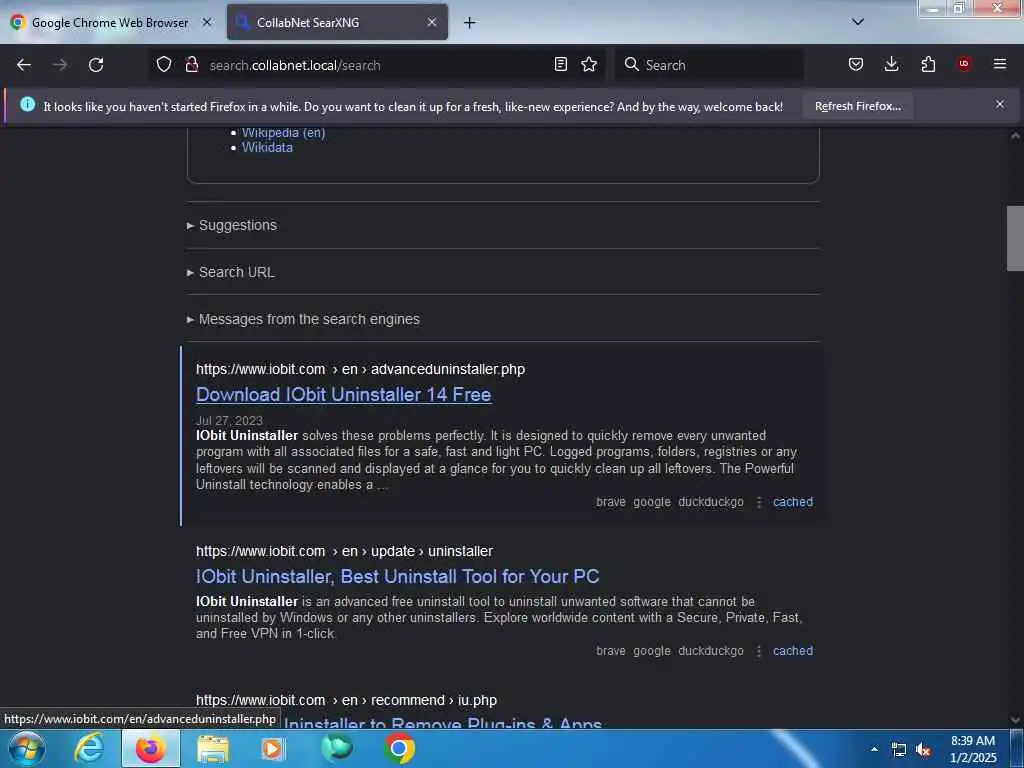This screenshot has width=1024, height=768.
Task: Click the information icon in notification bar
Action: 27,104
